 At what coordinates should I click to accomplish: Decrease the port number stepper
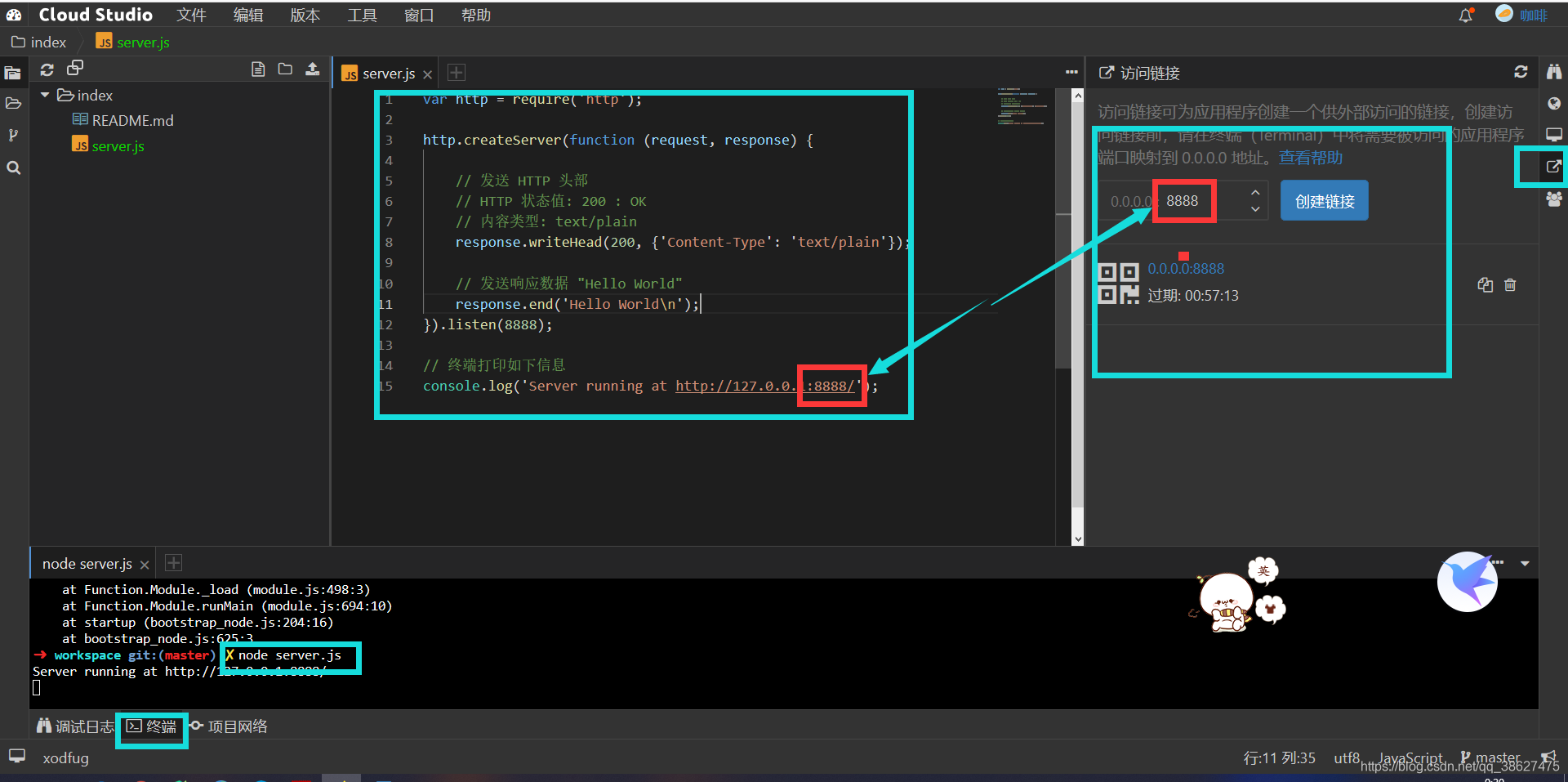pyautogui.click(x=1255, y=209)
